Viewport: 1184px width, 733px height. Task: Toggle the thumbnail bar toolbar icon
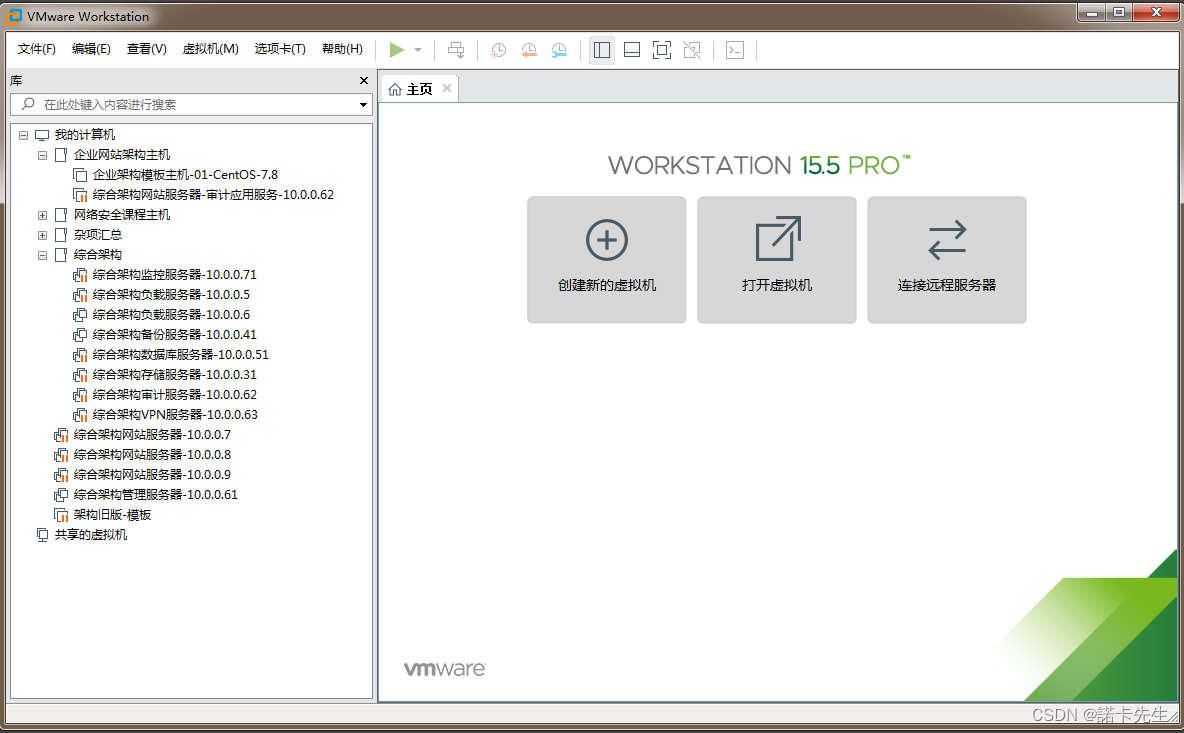coord(632,50)
